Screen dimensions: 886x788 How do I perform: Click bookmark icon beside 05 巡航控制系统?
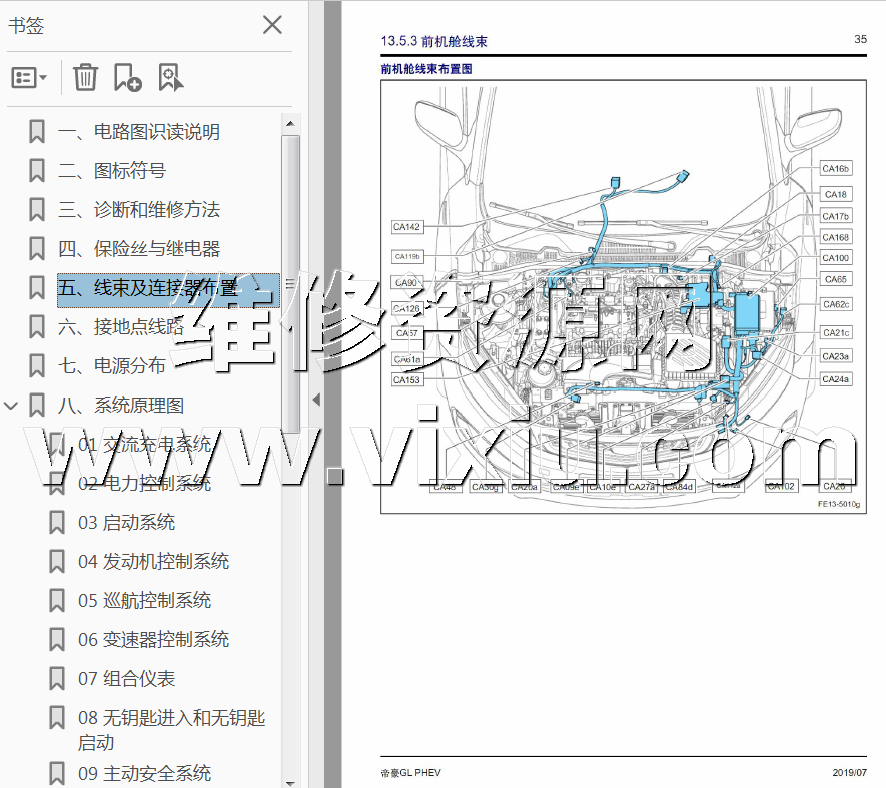(x=57, y=600)
